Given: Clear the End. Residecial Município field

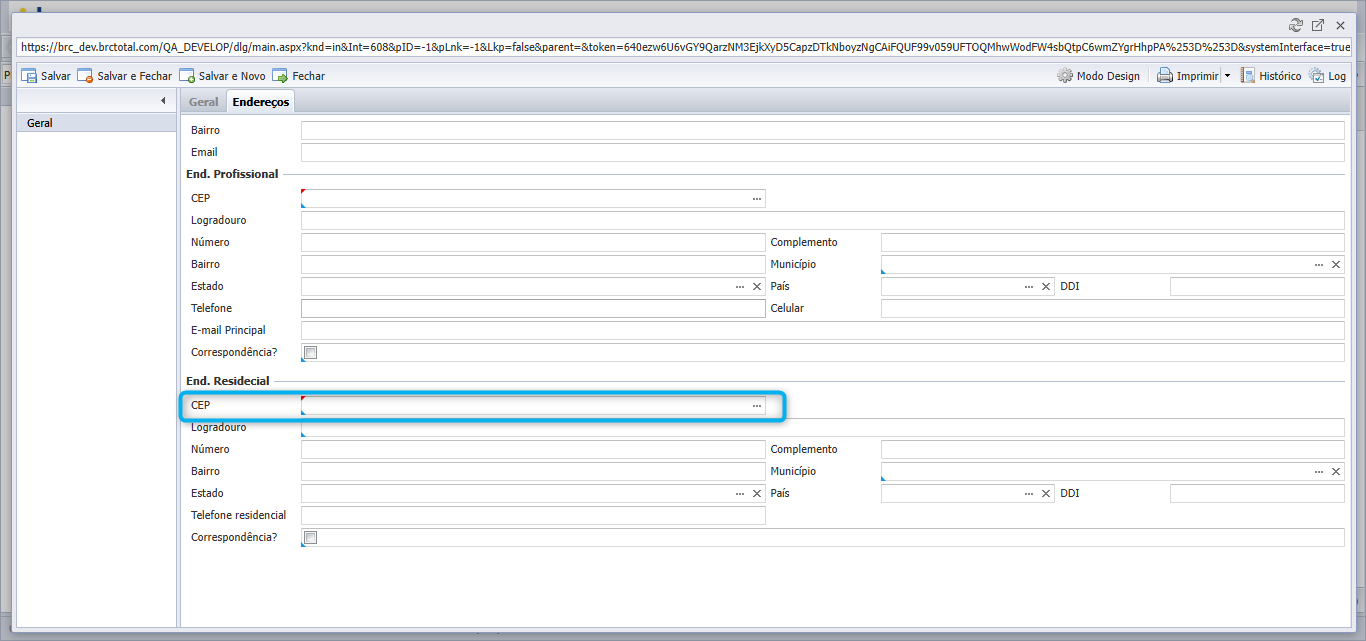Looking at the screenshot, I should [1336, 471].
